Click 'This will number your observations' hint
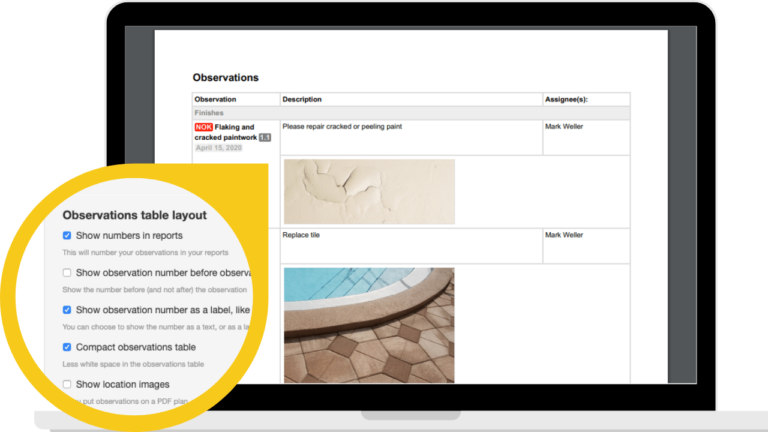 click(x=145, y=253)
